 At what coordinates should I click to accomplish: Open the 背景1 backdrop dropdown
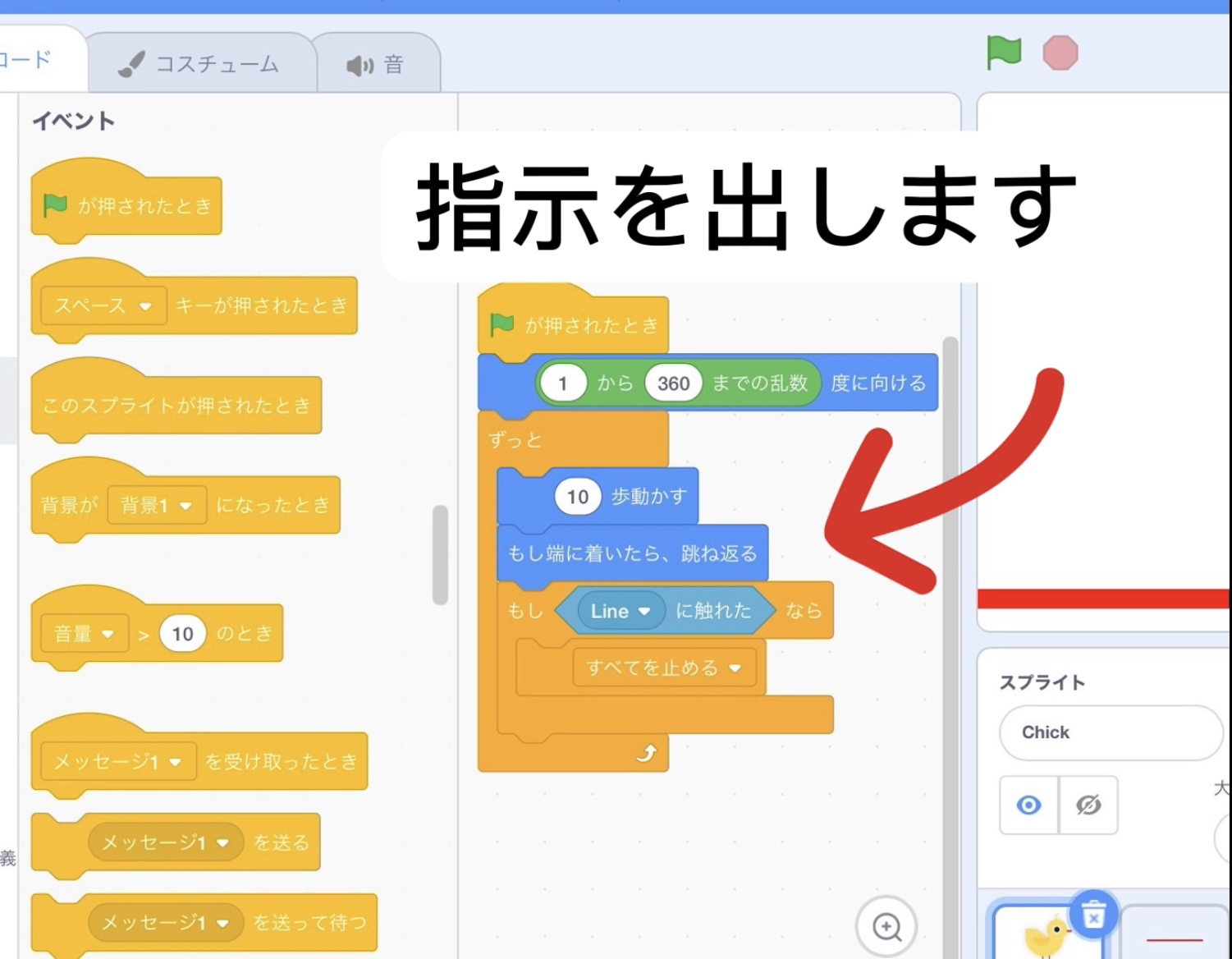(185, 506)
